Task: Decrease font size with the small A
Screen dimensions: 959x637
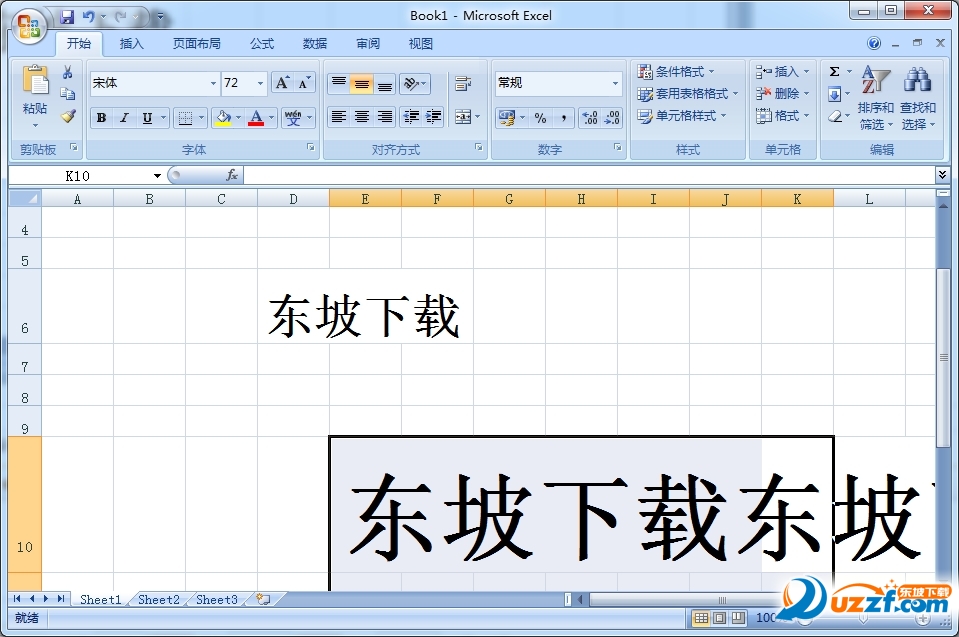Action: coord(304,83)
